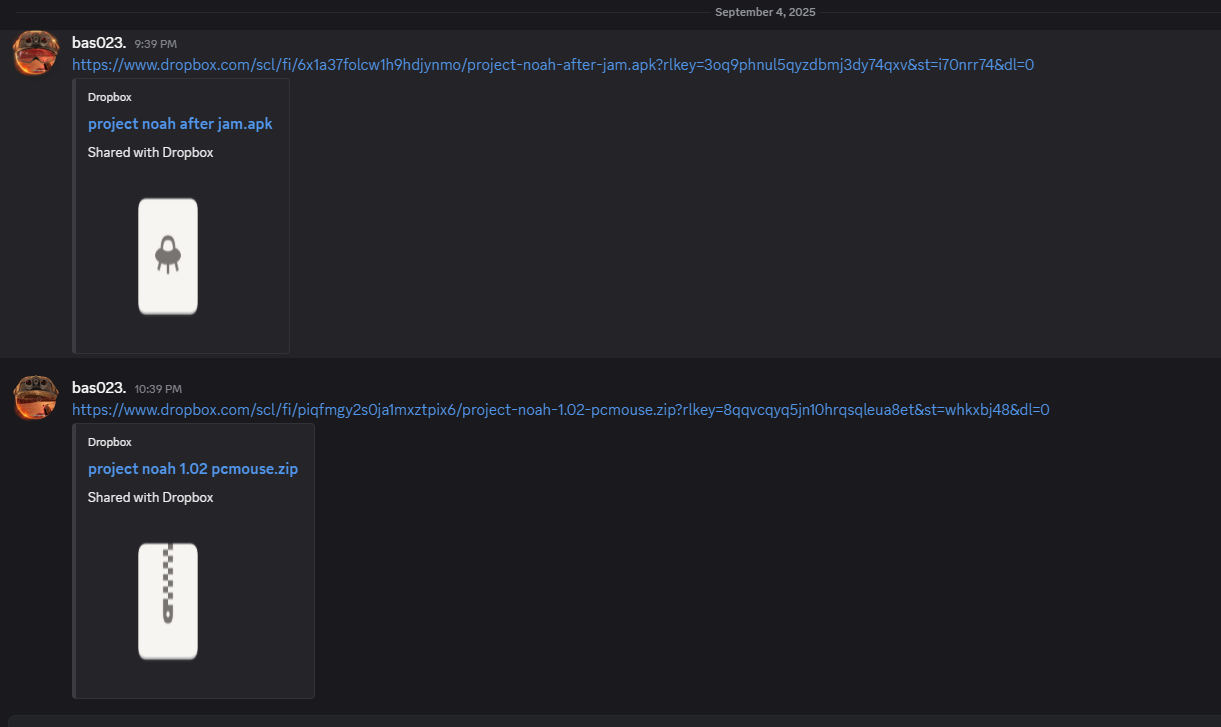
Task: Click 'Shared with Dropbox' in the ZIP embed
Action: click(151, 498)
